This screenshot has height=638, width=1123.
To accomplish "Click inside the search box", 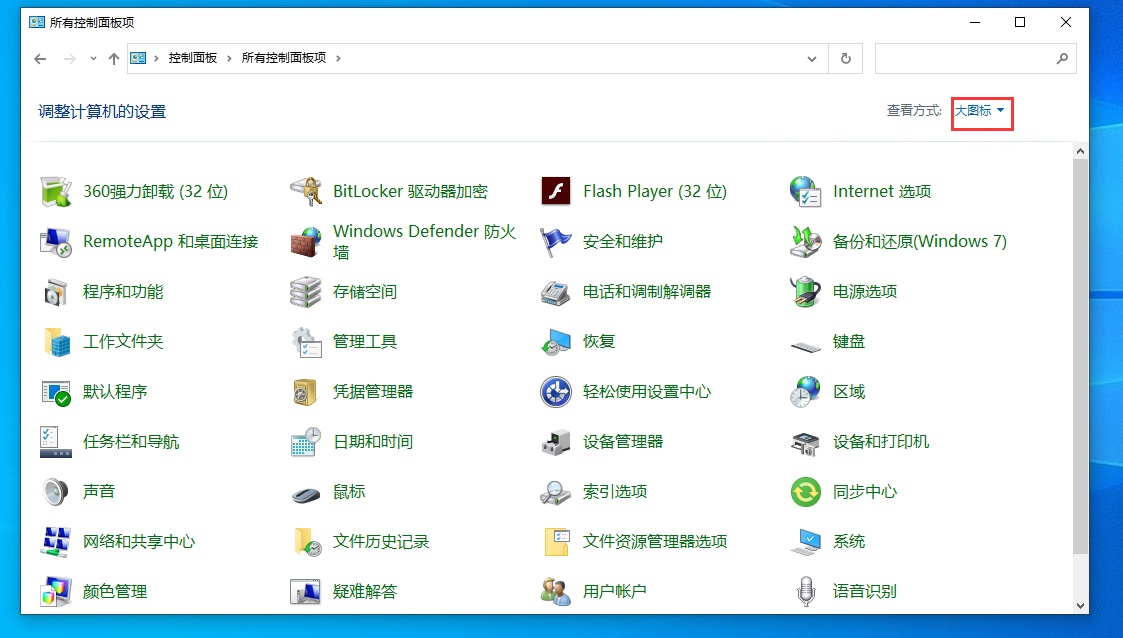I will click(x=960, y=58).
